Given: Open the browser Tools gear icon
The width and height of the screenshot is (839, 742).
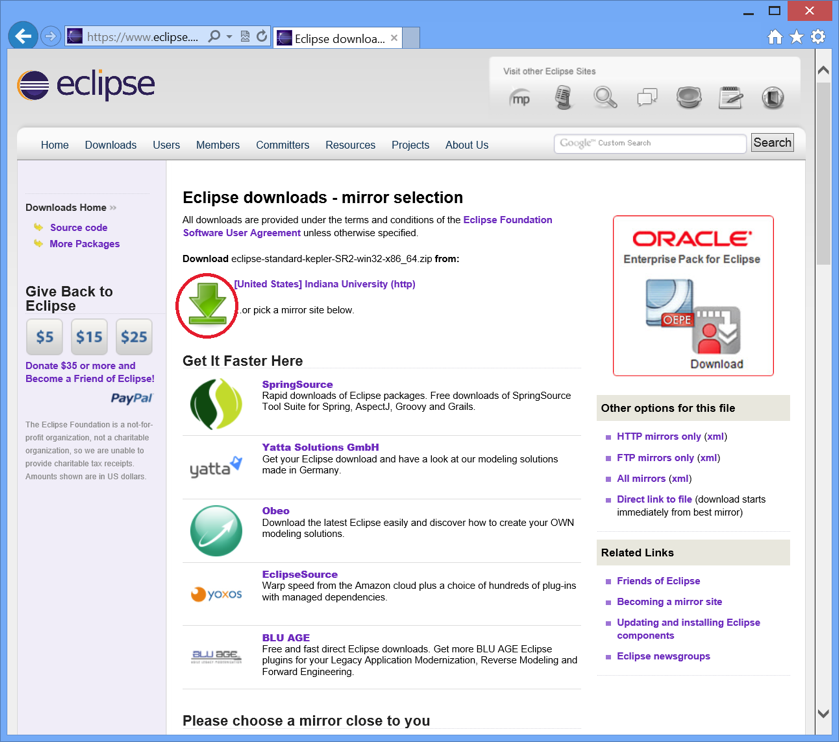Looking at the screenshot, I should click(x=818, y=37).
